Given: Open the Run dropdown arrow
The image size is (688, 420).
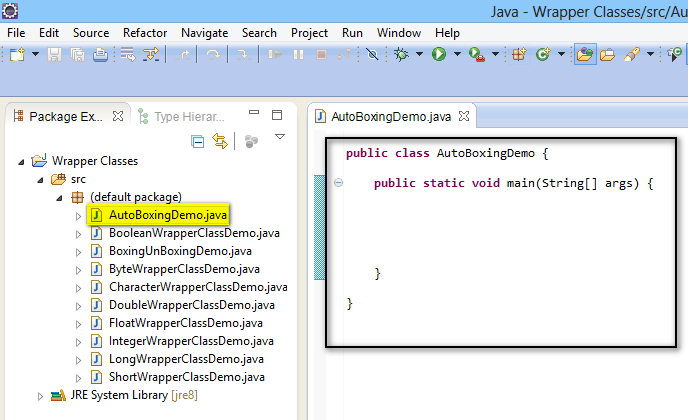Looking at the screenshot, I should point(457,54).
